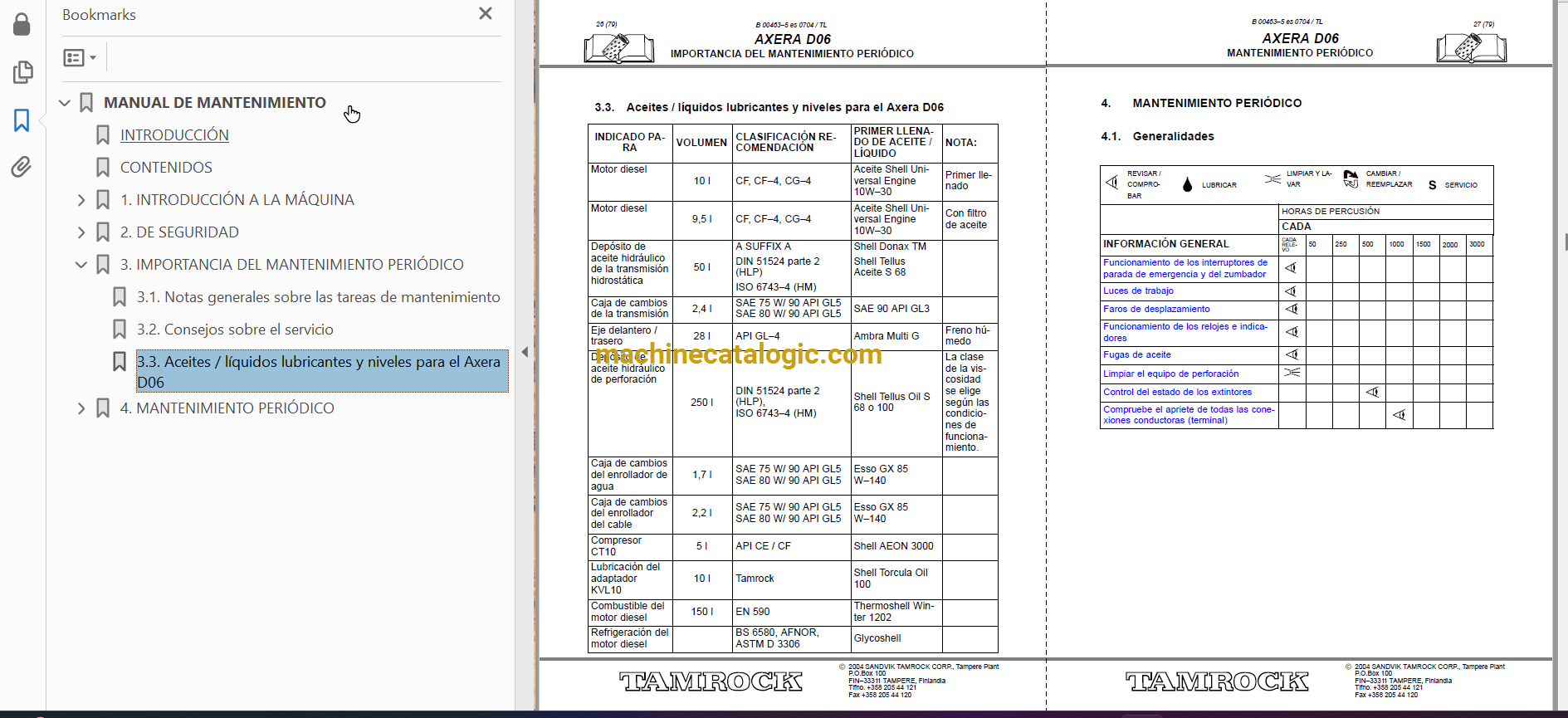
Task: Collapse the navigation pane using the divider arrow
Action: 525,352
